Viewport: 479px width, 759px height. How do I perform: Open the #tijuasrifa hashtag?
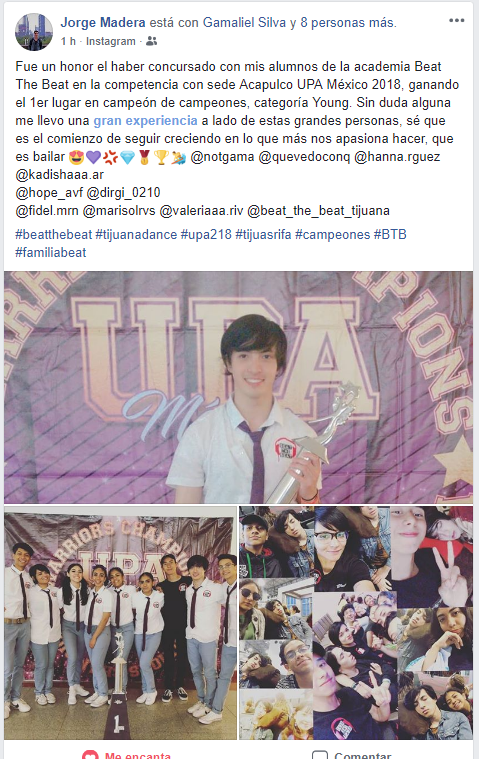coord(263,235)
